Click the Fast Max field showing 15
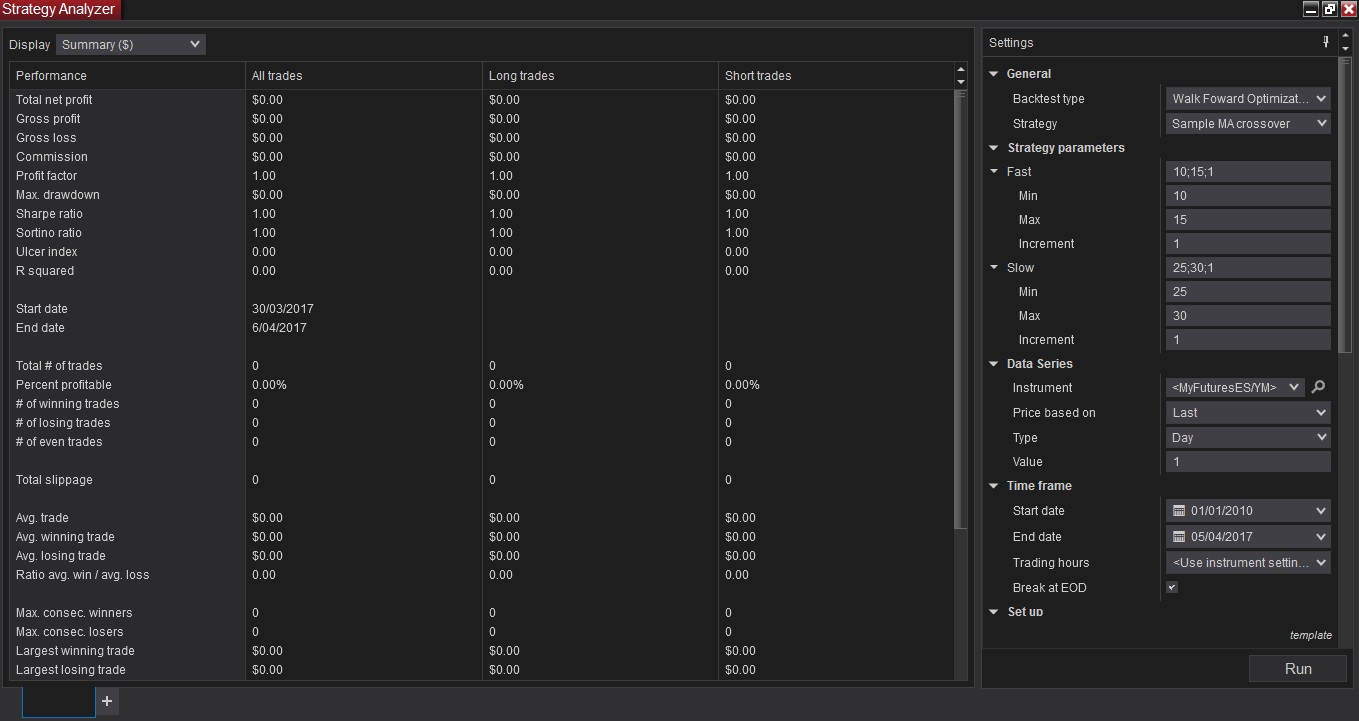 (1248, 220)
